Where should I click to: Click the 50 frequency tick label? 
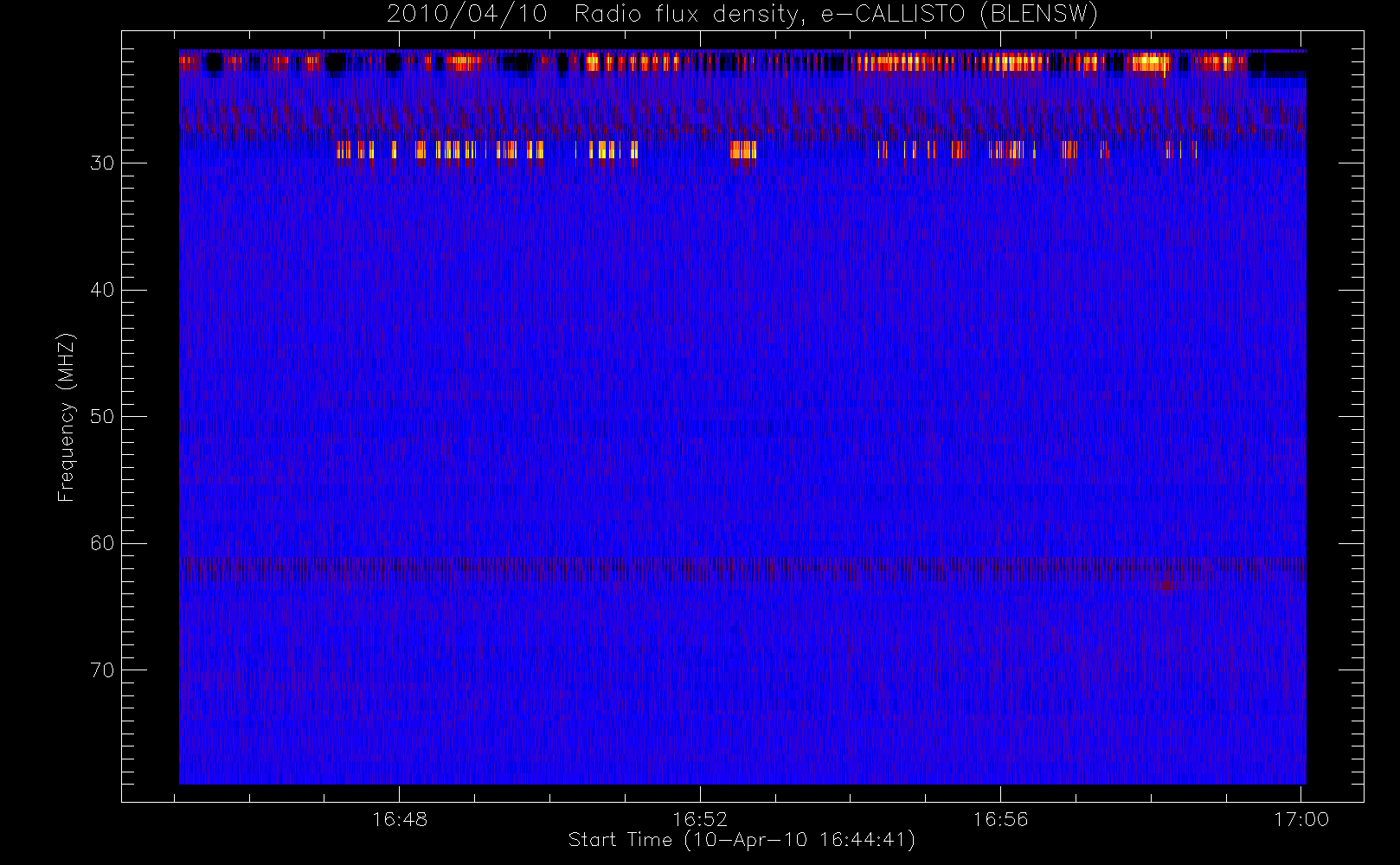click(102, 417)
